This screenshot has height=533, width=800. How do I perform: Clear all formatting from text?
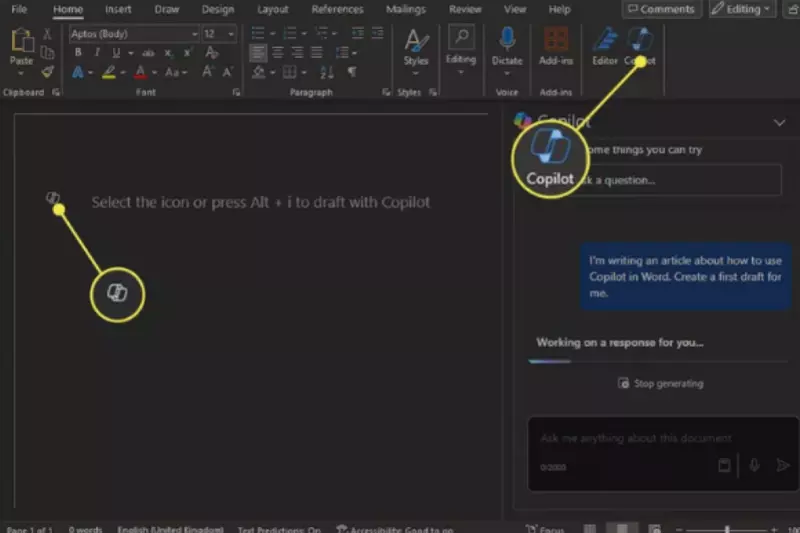tap(211, 53)
